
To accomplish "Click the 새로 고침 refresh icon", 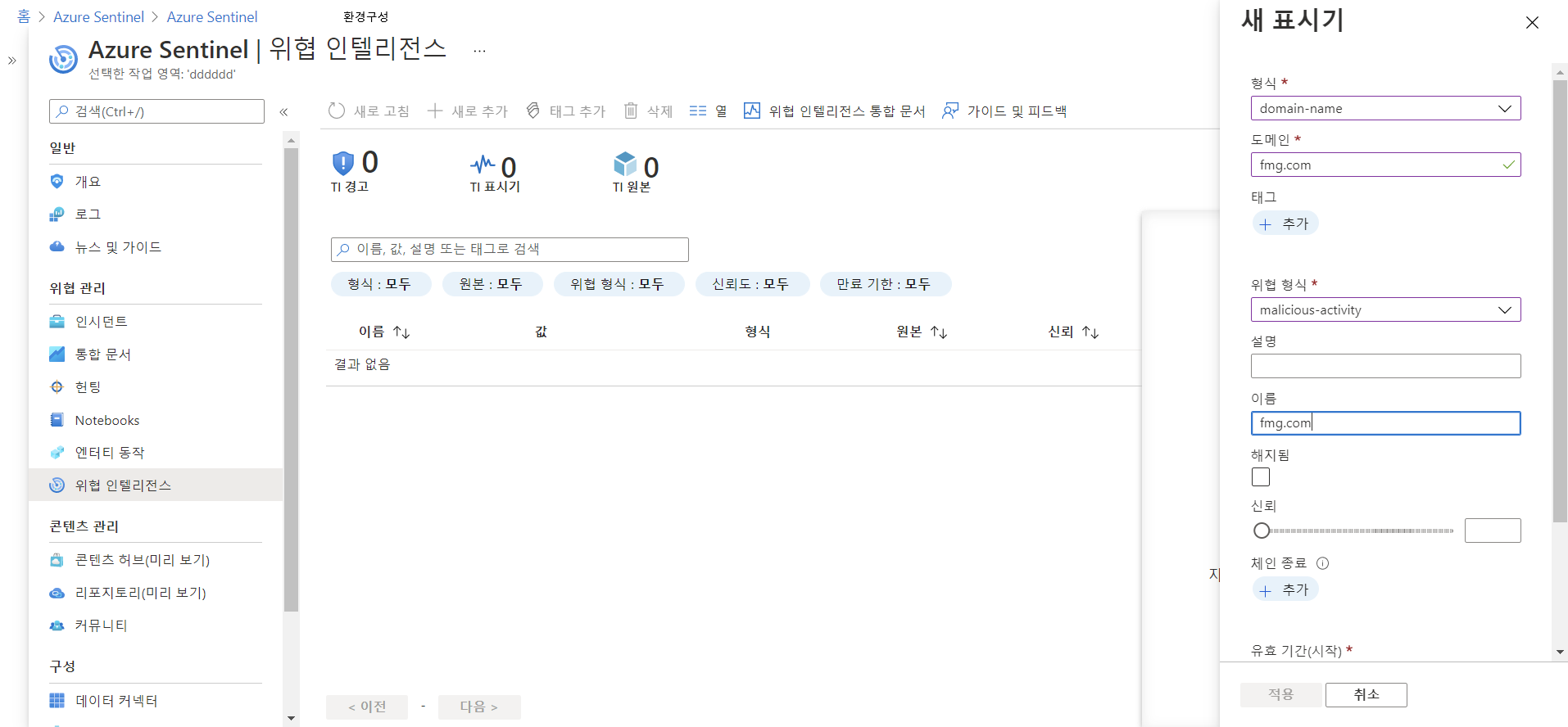I will click(x=337, y=111).
